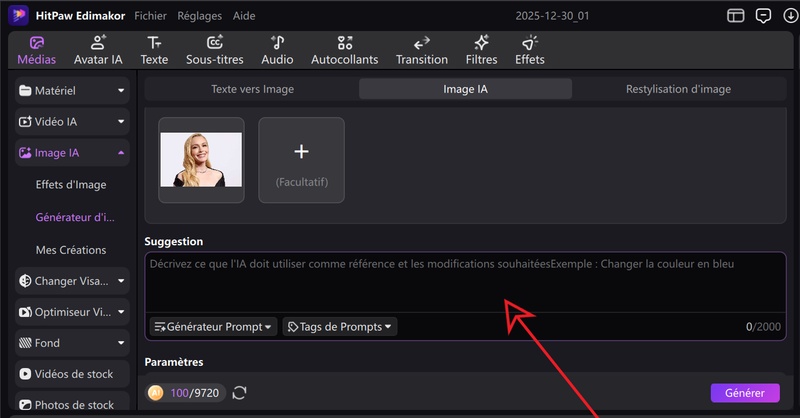This screenshot has height=418, width=800.
Task: Open the Transition tool
Action: click(x=422, y=51)
